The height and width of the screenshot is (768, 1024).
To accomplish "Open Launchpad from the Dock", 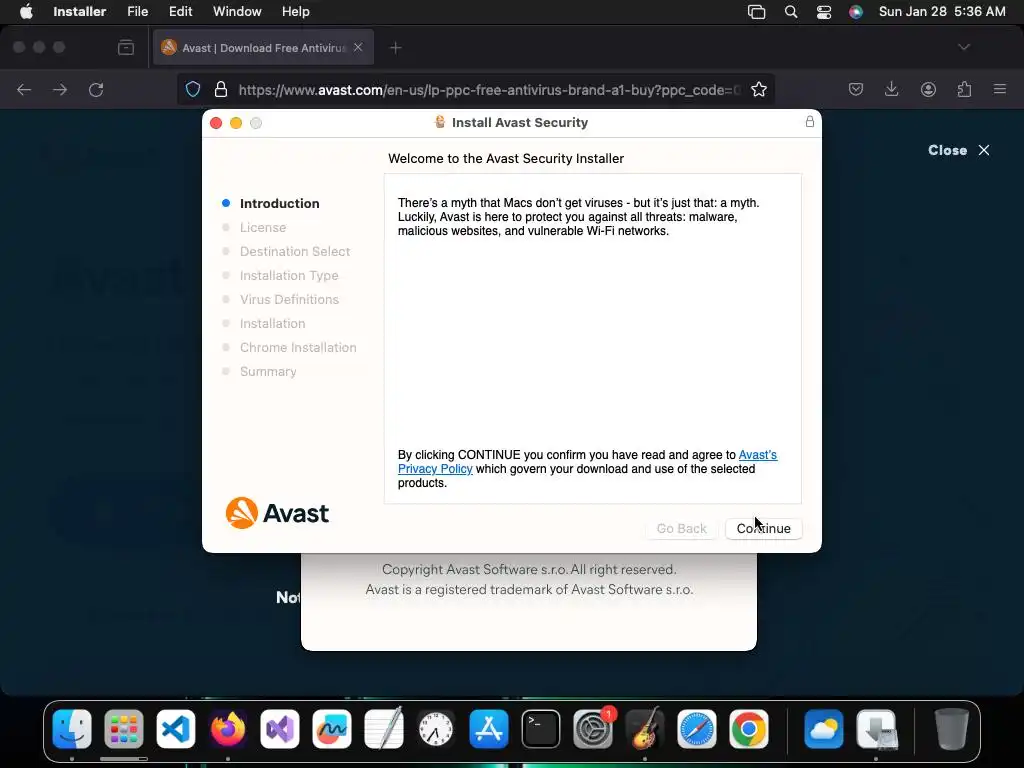I will tap(123, 729).
